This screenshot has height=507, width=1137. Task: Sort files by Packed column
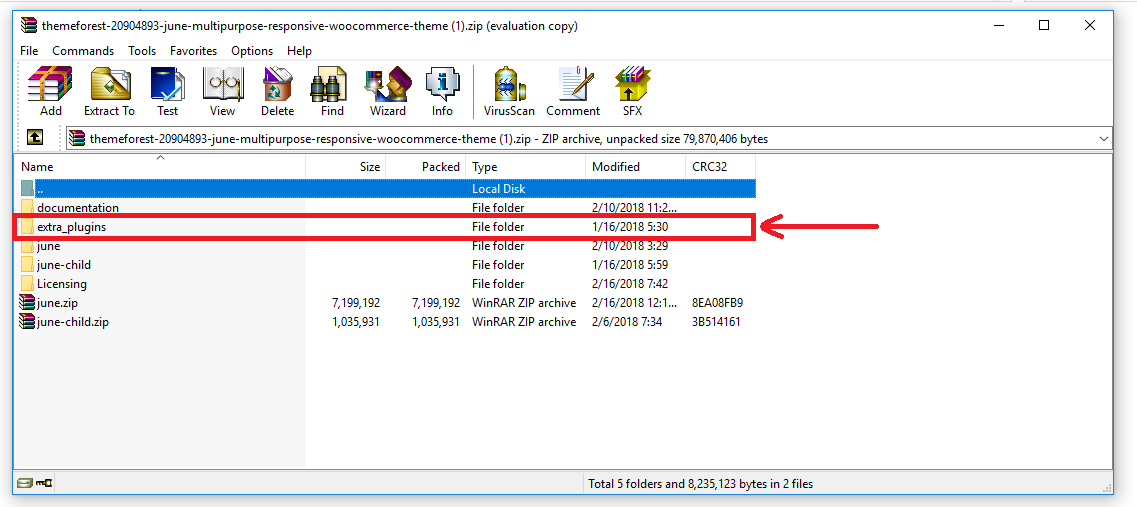426,166
